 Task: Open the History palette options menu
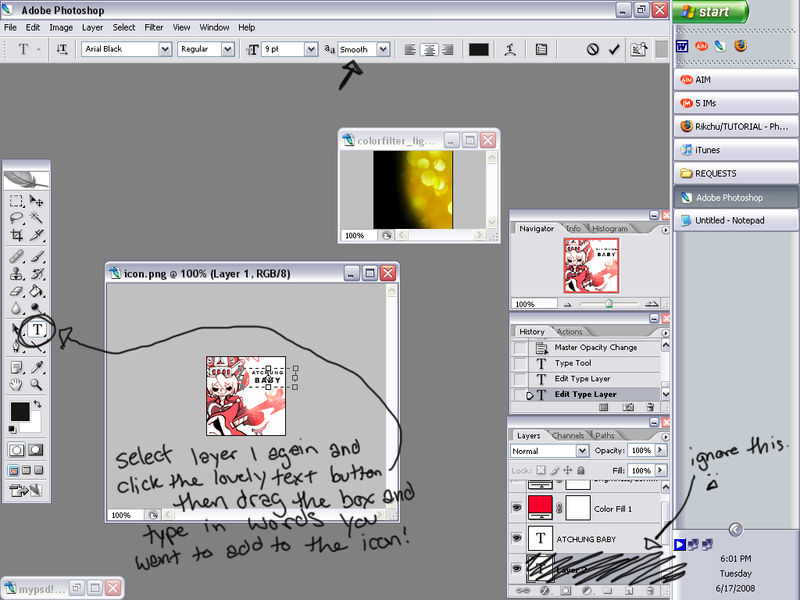pyautogui.click(x=665, y=333)
